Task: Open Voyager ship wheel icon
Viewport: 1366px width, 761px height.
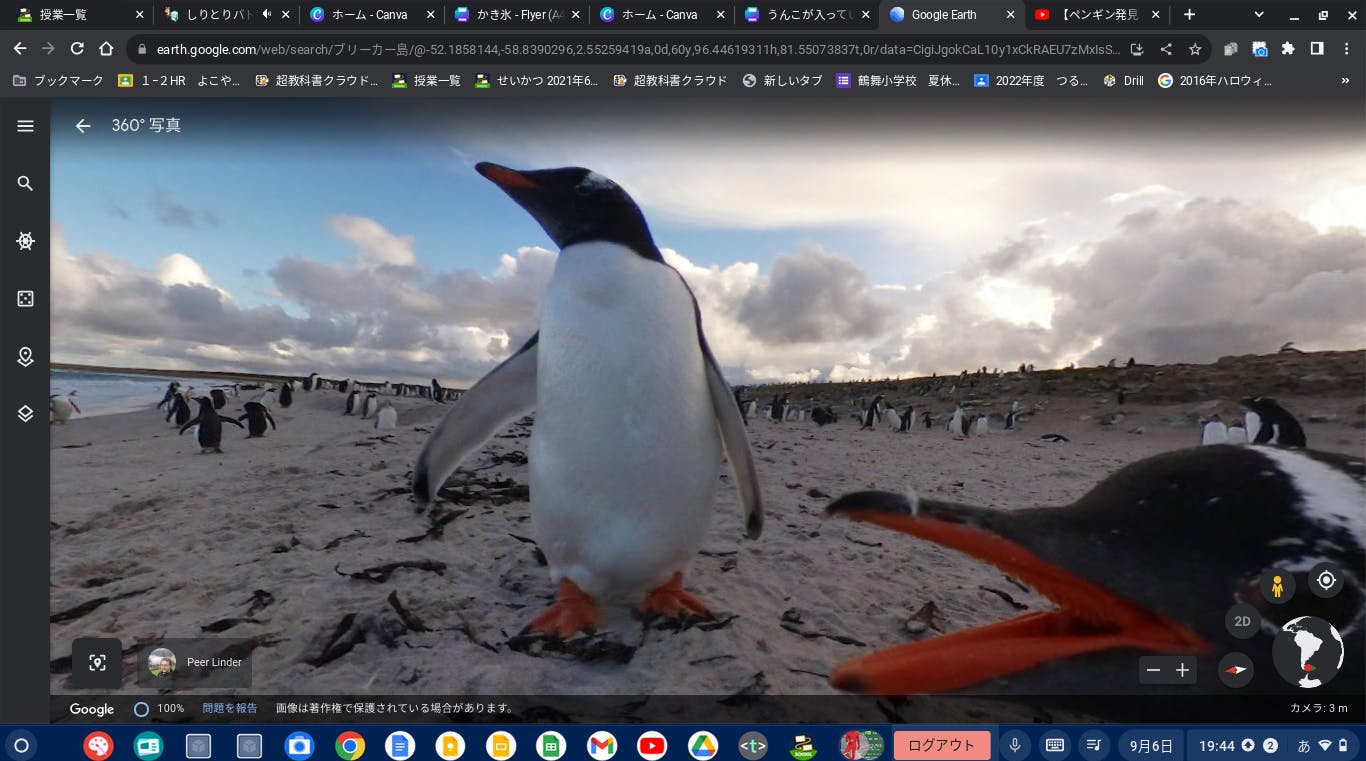Action: [25, 241]
